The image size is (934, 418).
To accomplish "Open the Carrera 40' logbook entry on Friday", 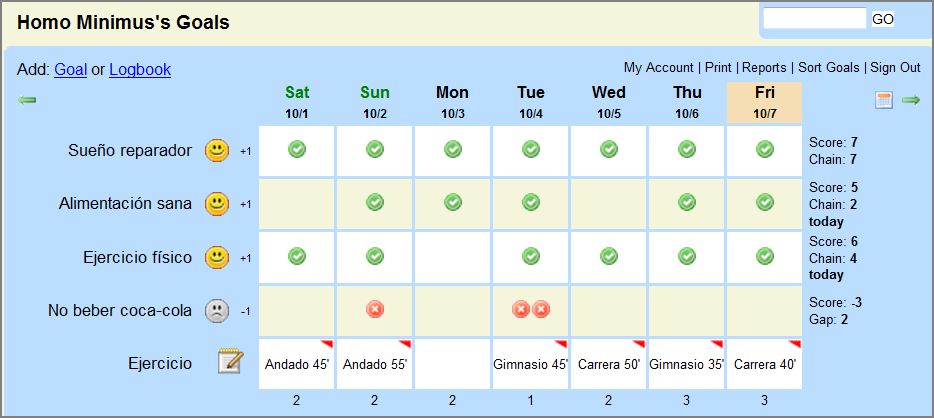I will coord(765,365).
